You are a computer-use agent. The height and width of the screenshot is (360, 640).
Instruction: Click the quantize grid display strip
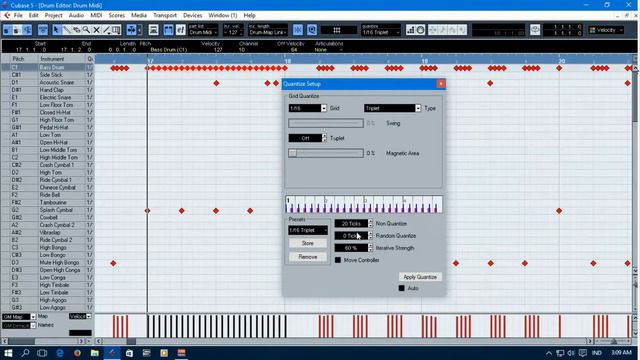[363, 204]
